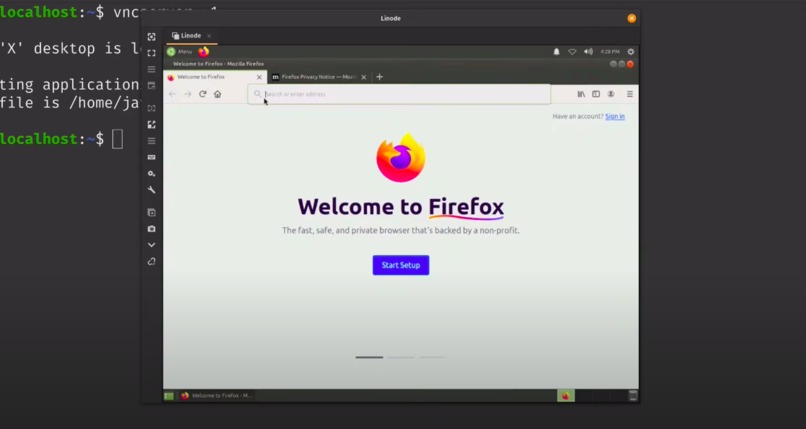This screenshot has height=429, width=806.
Task: Open the Firefox library icon
Action: click(x=581, y=94)
